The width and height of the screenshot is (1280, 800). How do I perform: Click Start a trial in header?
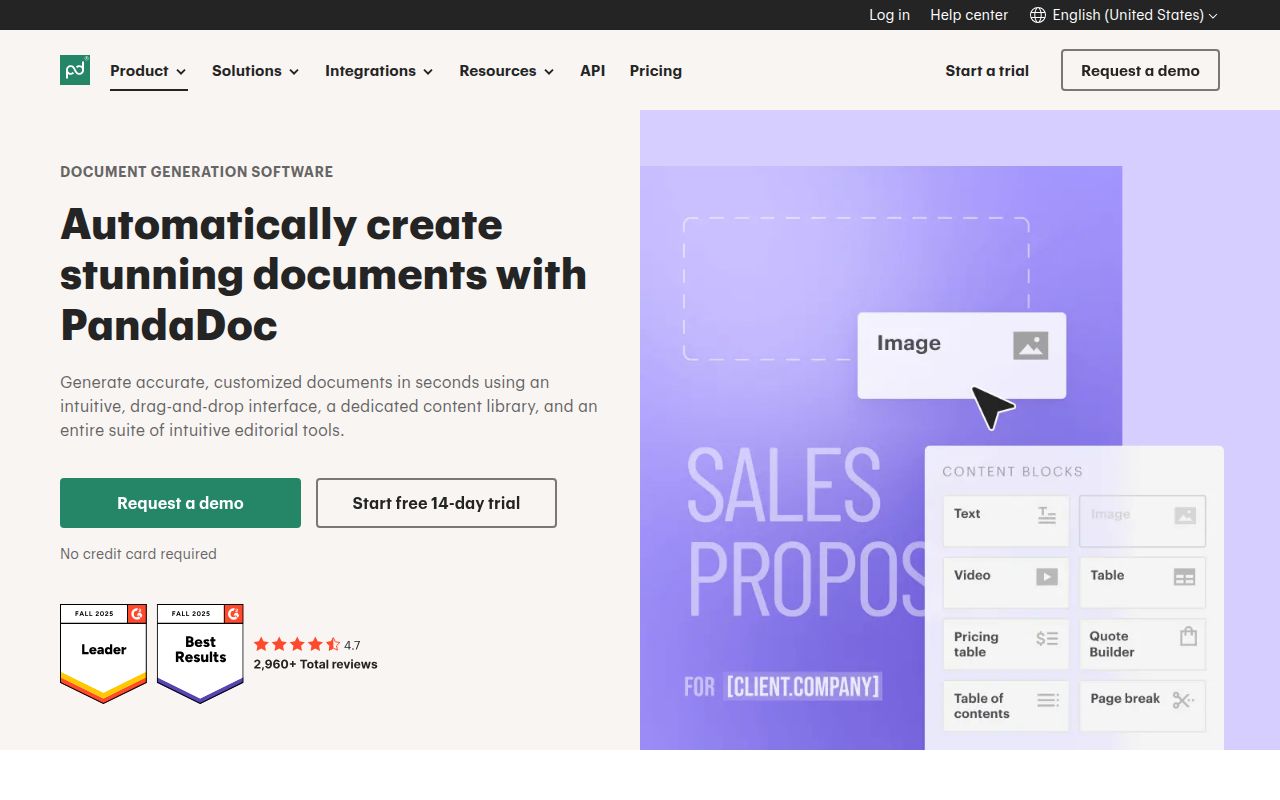coord(987,71)
